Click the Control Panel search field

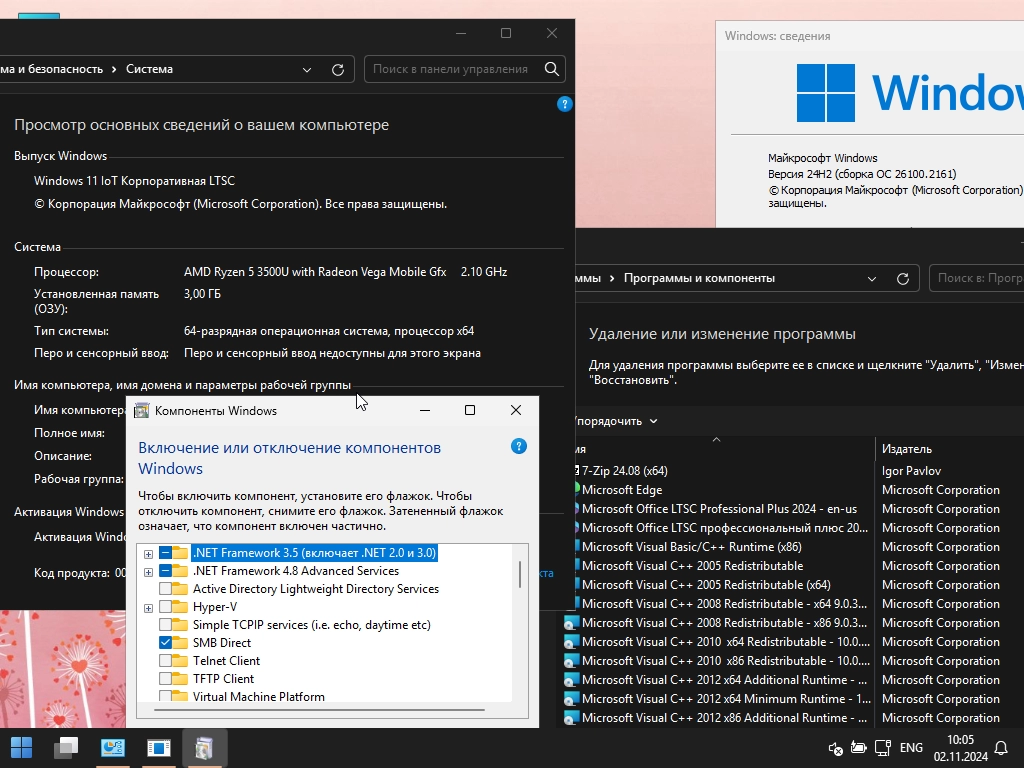tap(452, 69)
